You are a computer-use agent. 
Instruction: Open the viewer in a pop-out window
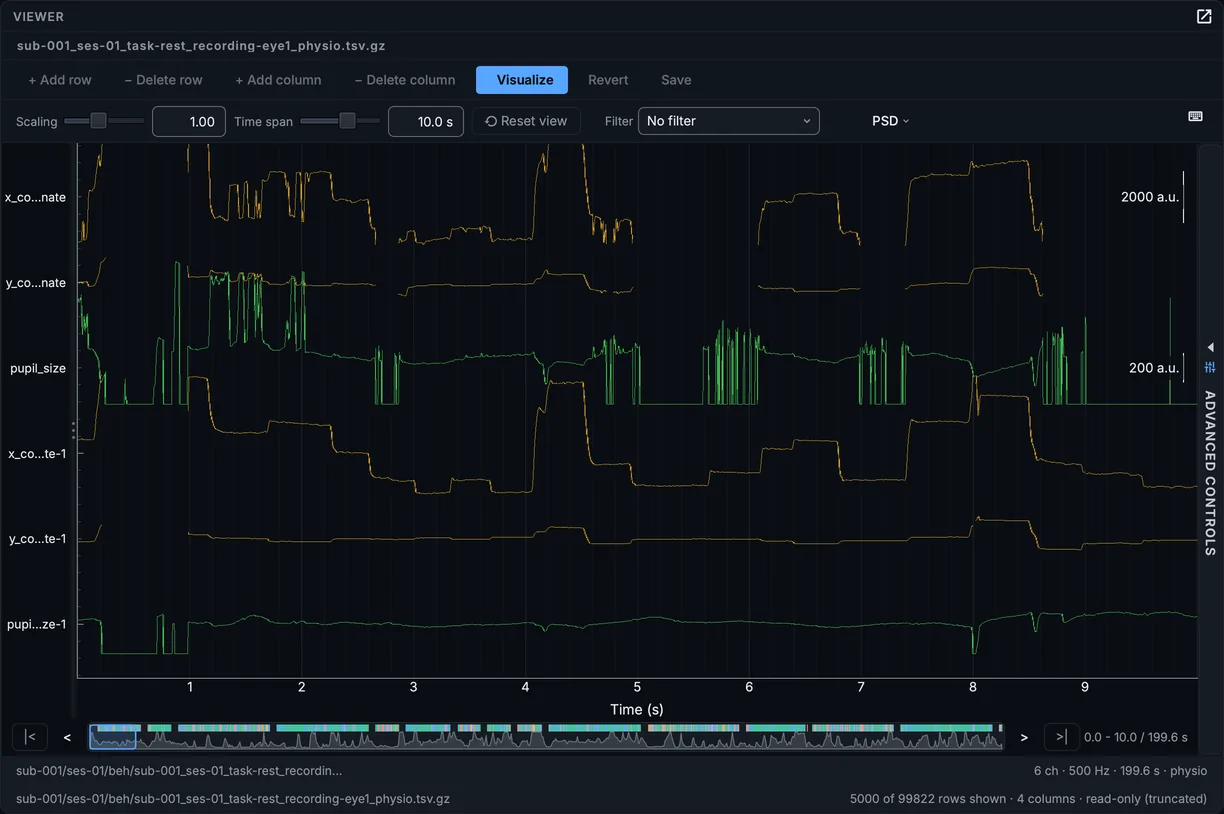1204,16
